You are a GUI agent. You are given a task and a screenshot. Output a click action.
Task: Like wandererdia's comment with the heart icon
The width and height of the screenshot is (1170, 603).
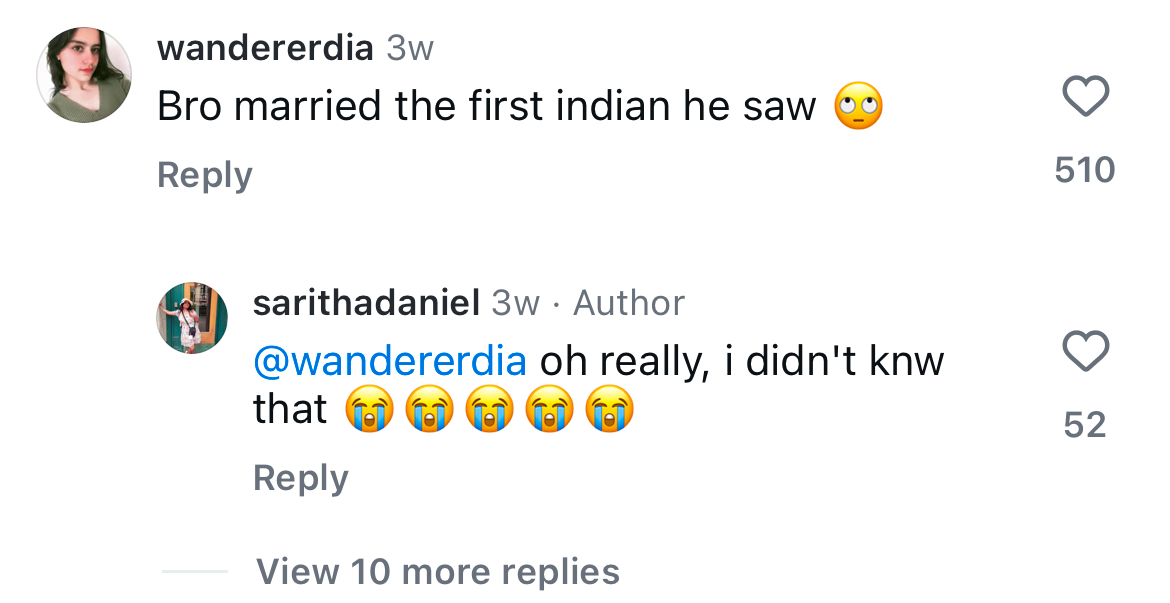coord(1084,97)
